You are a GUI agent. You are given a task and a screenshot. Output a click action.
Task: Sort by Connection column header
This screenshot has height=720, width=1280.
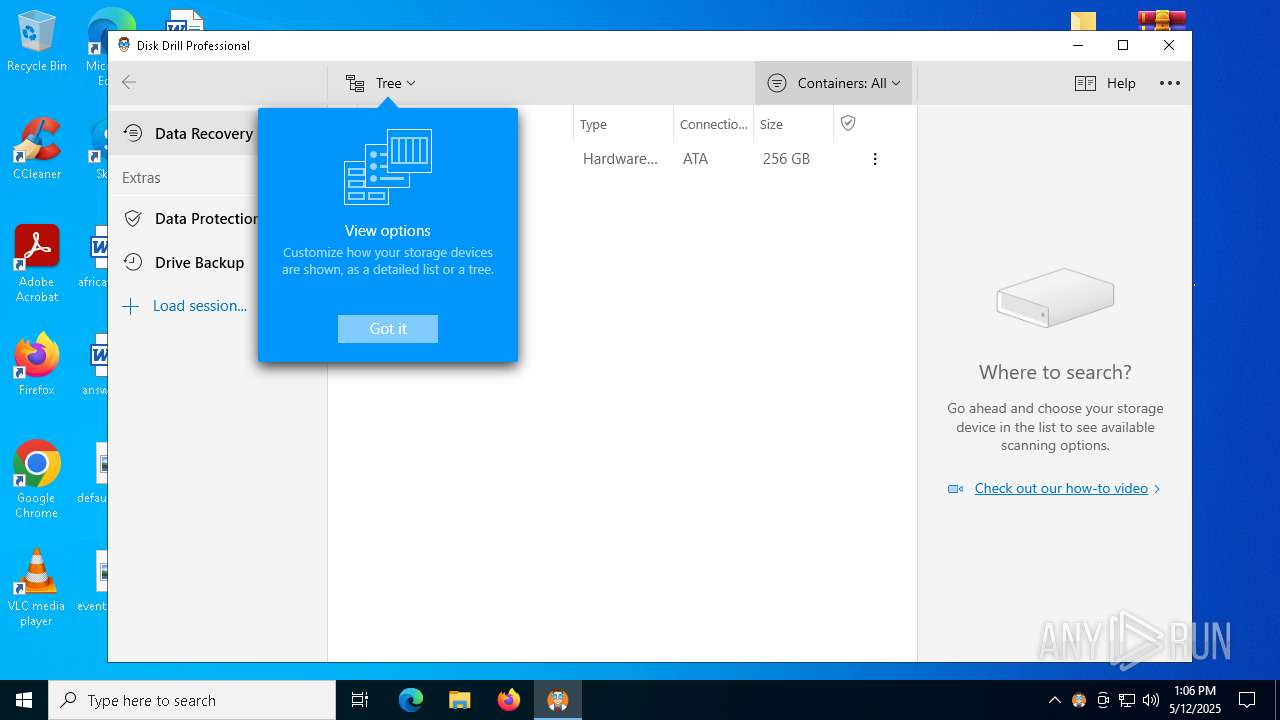click(714, 125)
